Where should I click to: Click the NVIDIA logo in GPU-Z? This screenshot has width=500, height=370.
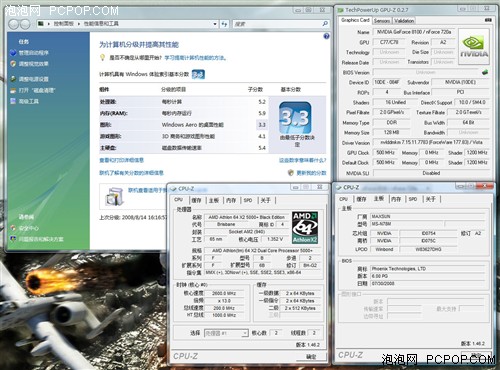coord(474,46)
